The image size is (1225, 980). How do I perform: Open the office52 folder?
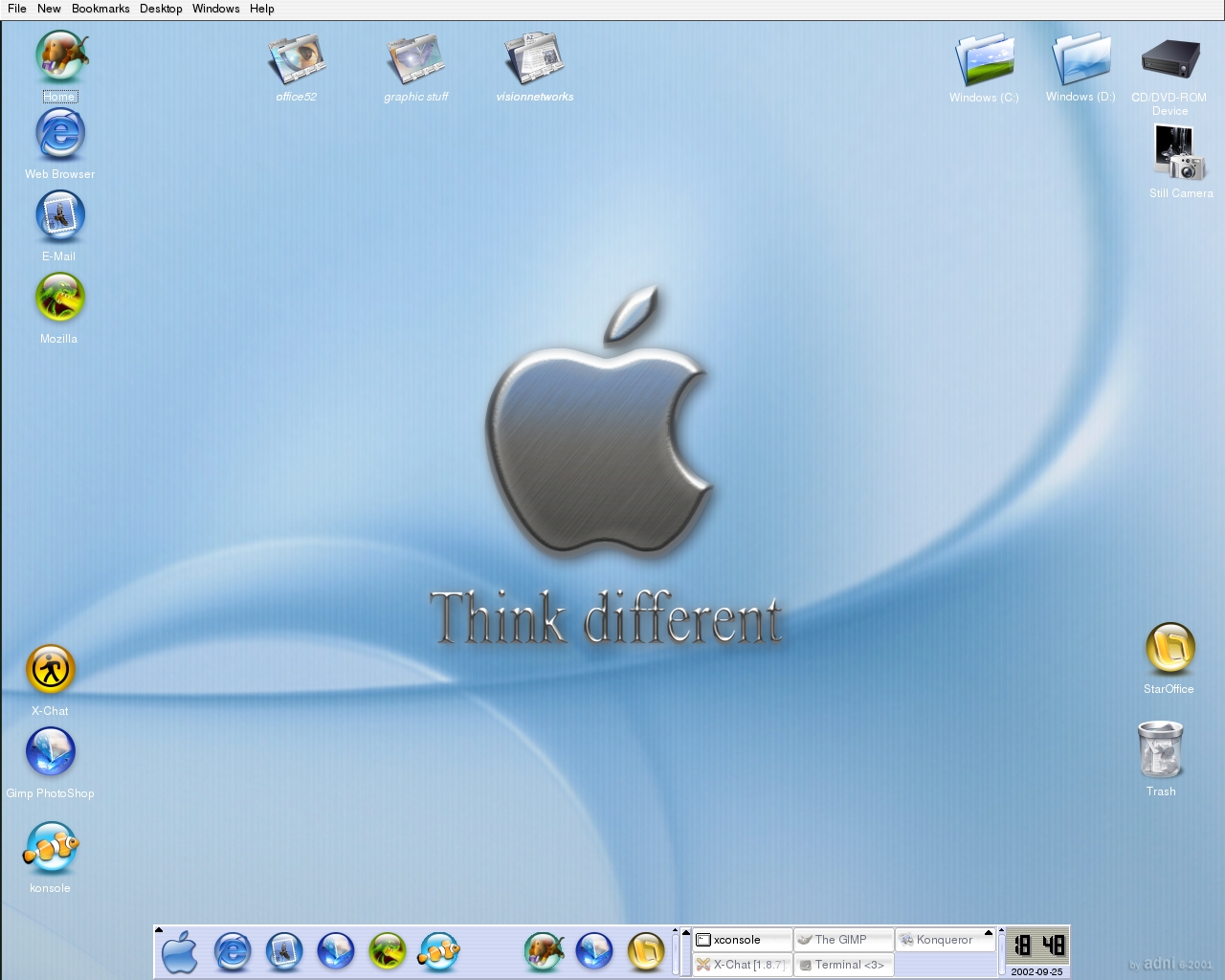[297, 59]
